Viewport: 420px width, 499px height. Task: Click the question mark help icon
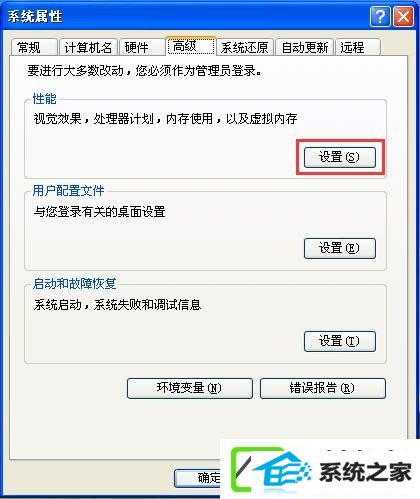[x=380, y=16]
